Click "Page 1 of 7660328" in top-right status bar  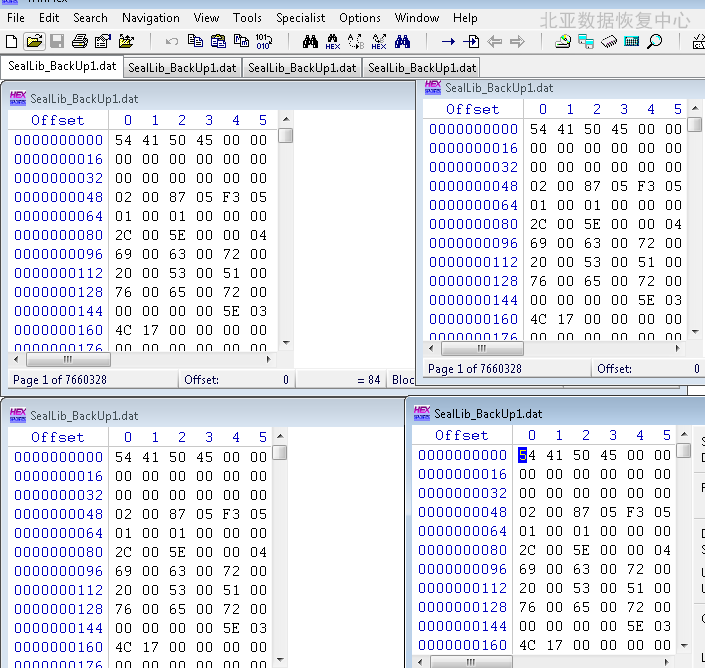[x=475, y=369]
